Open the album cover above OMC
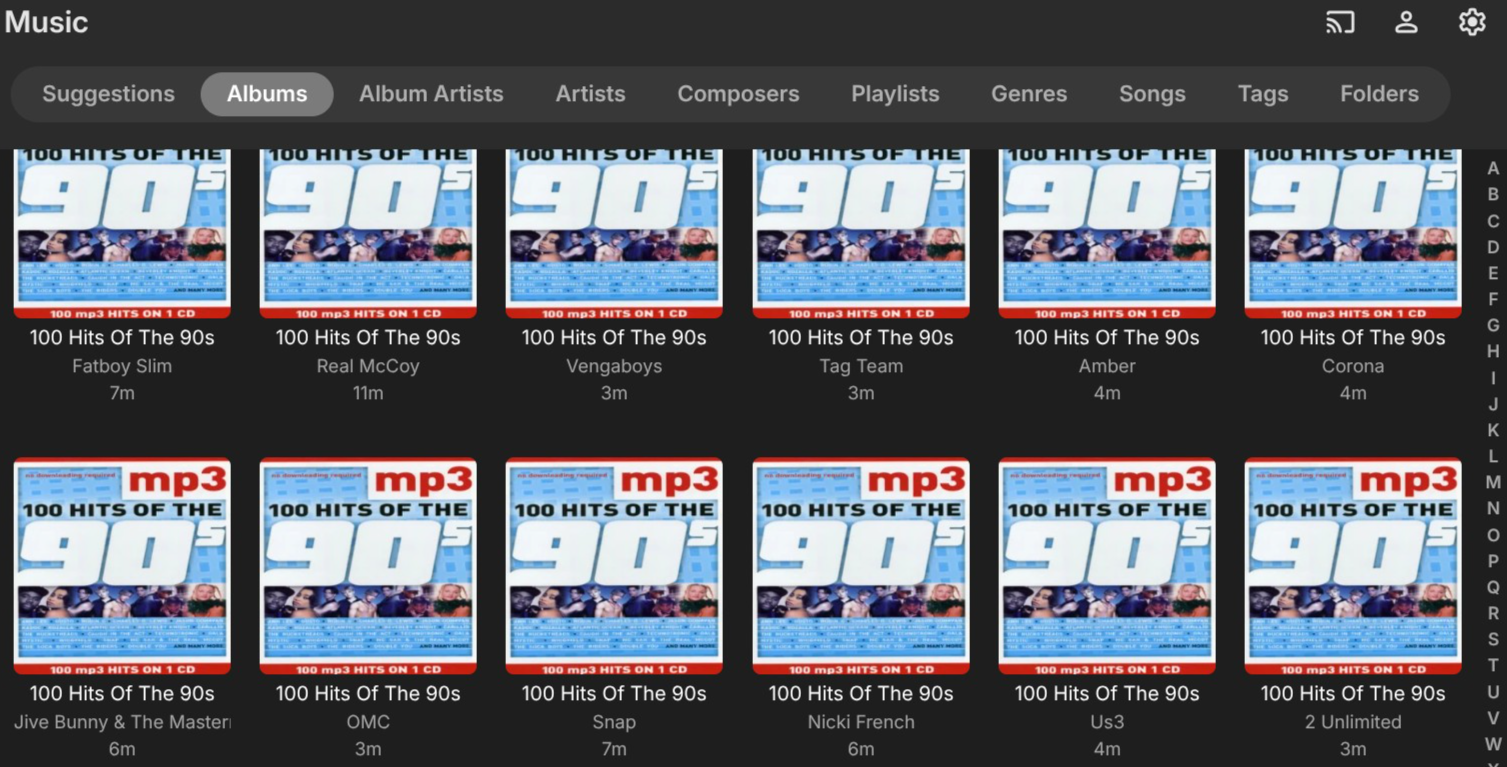Viewport: 1507px width, 767px height. (x=368, y=566)
